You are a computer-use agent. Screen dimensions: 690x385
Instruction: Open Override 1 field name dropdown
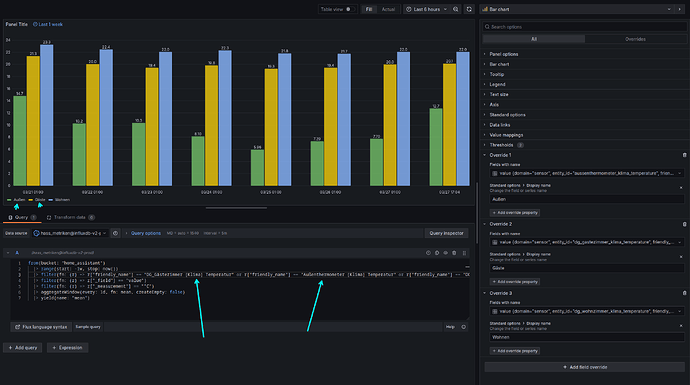[x=587, y=173]
